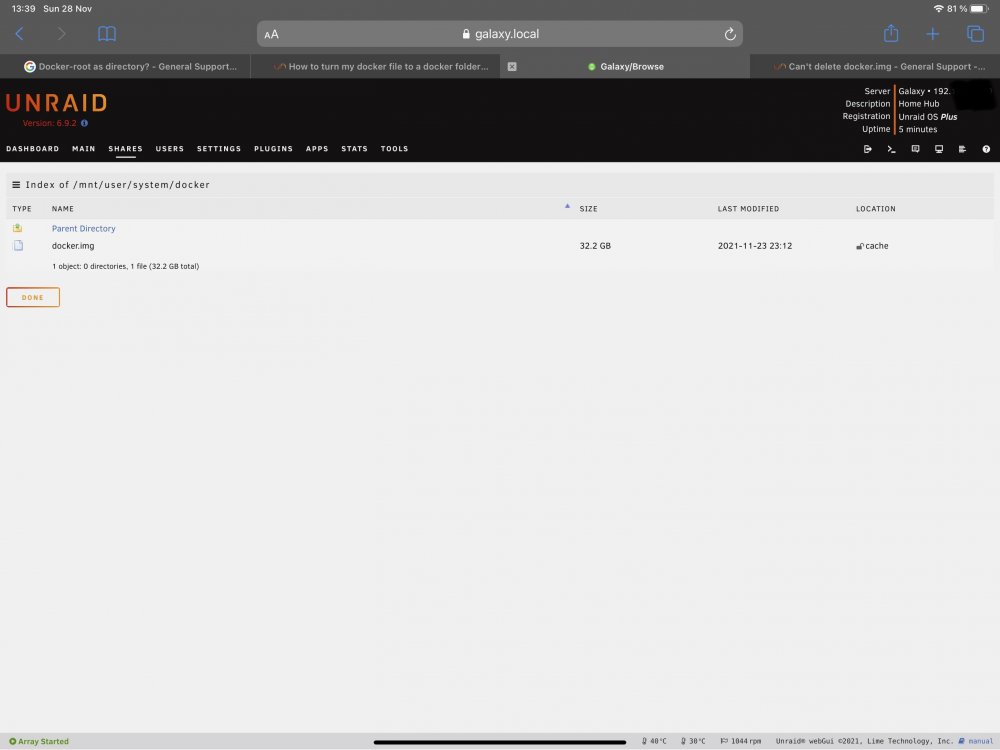Click the 2021-11-23 23:12 date
Viewport: 1000px width, 750px height.
point(754,246)
